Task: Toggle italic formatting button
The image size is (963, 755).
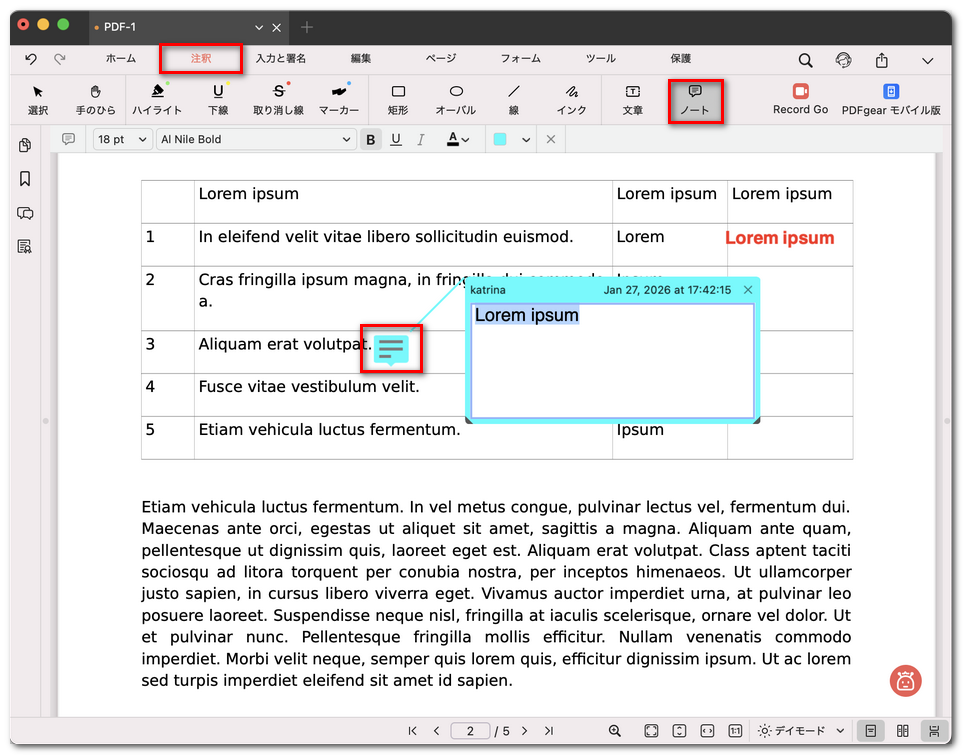Action: click(x=421, y=140)
